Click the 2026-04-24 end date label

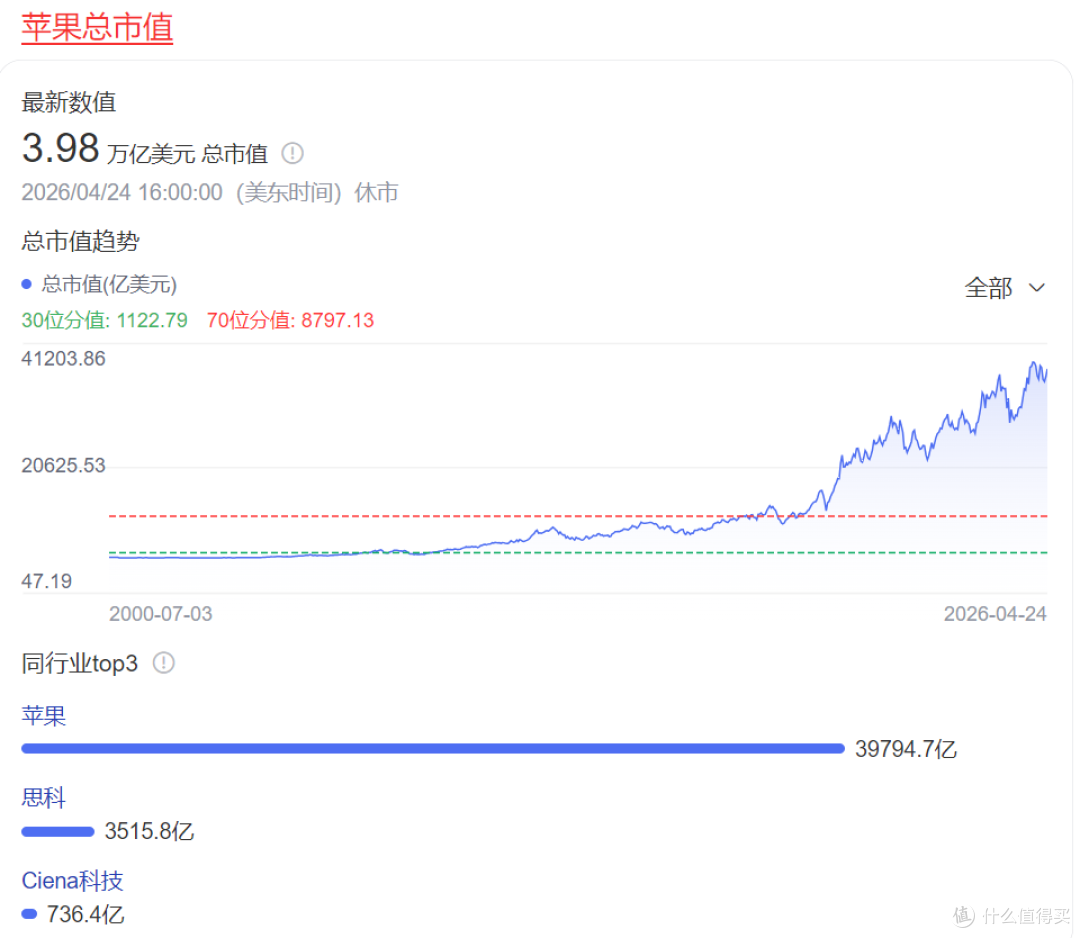[x=995, y=614]
